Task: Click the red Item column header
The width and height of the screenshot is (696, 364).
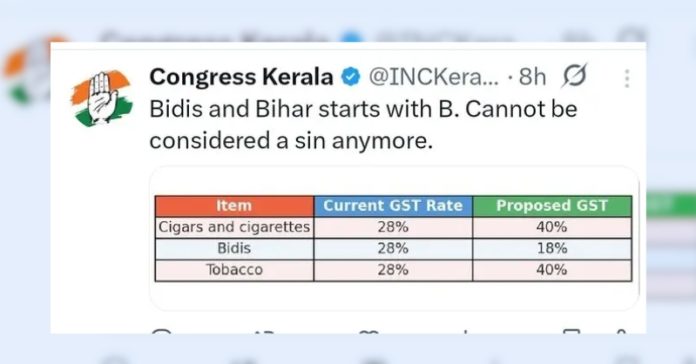Action: coord(234,206)
